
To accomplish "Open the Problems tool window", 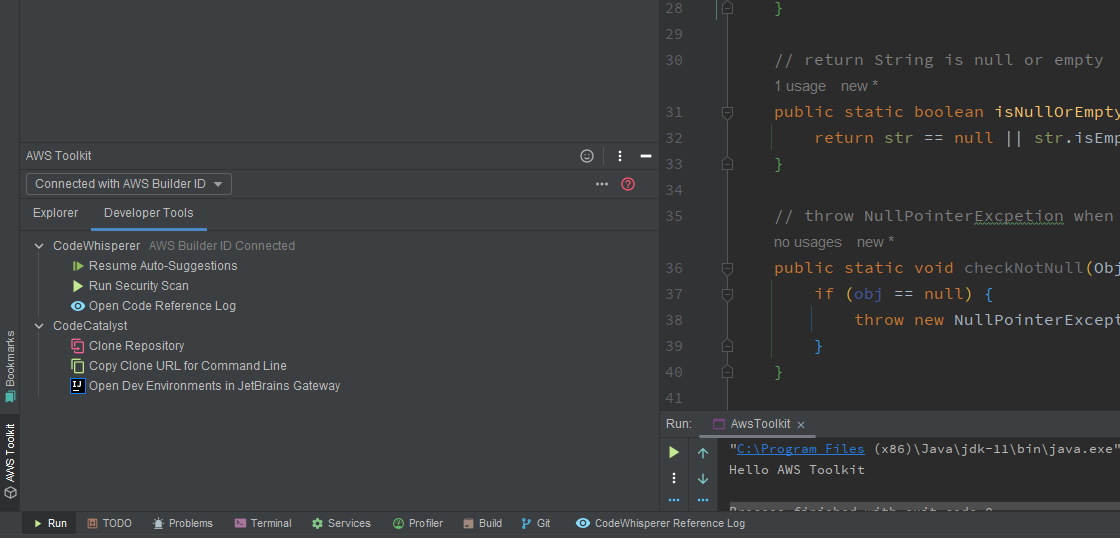I will click(183, 524).
